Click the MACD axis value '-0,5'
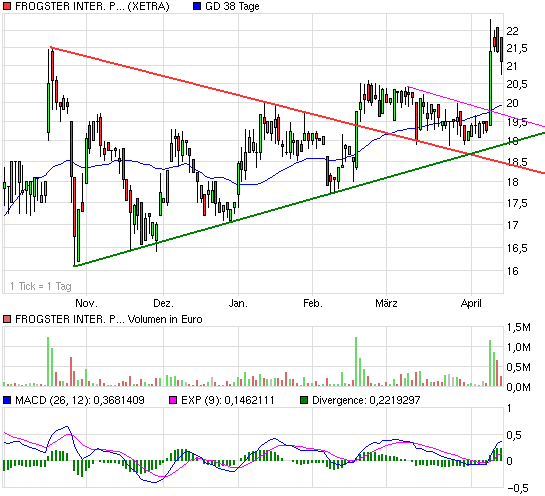 point(517,488)
